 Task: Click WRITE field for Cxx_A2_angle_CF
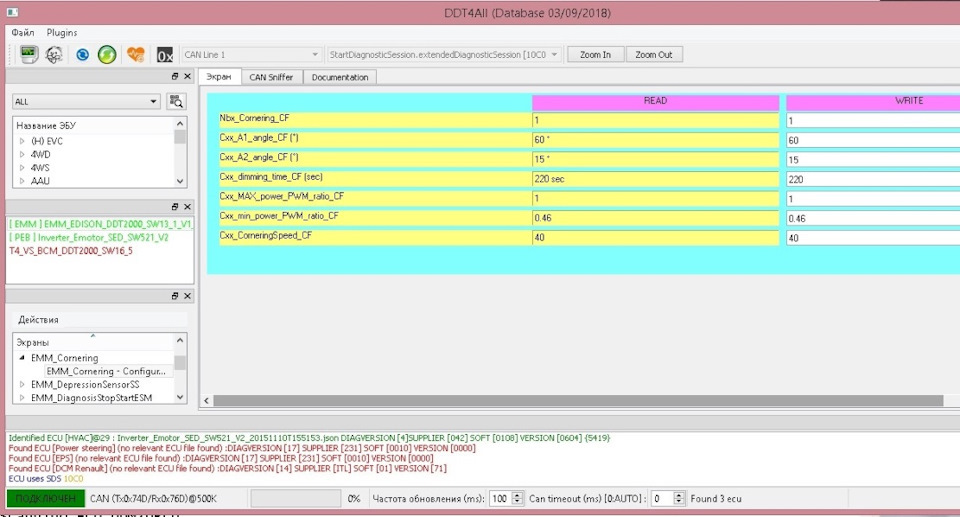tap(873, 160)
